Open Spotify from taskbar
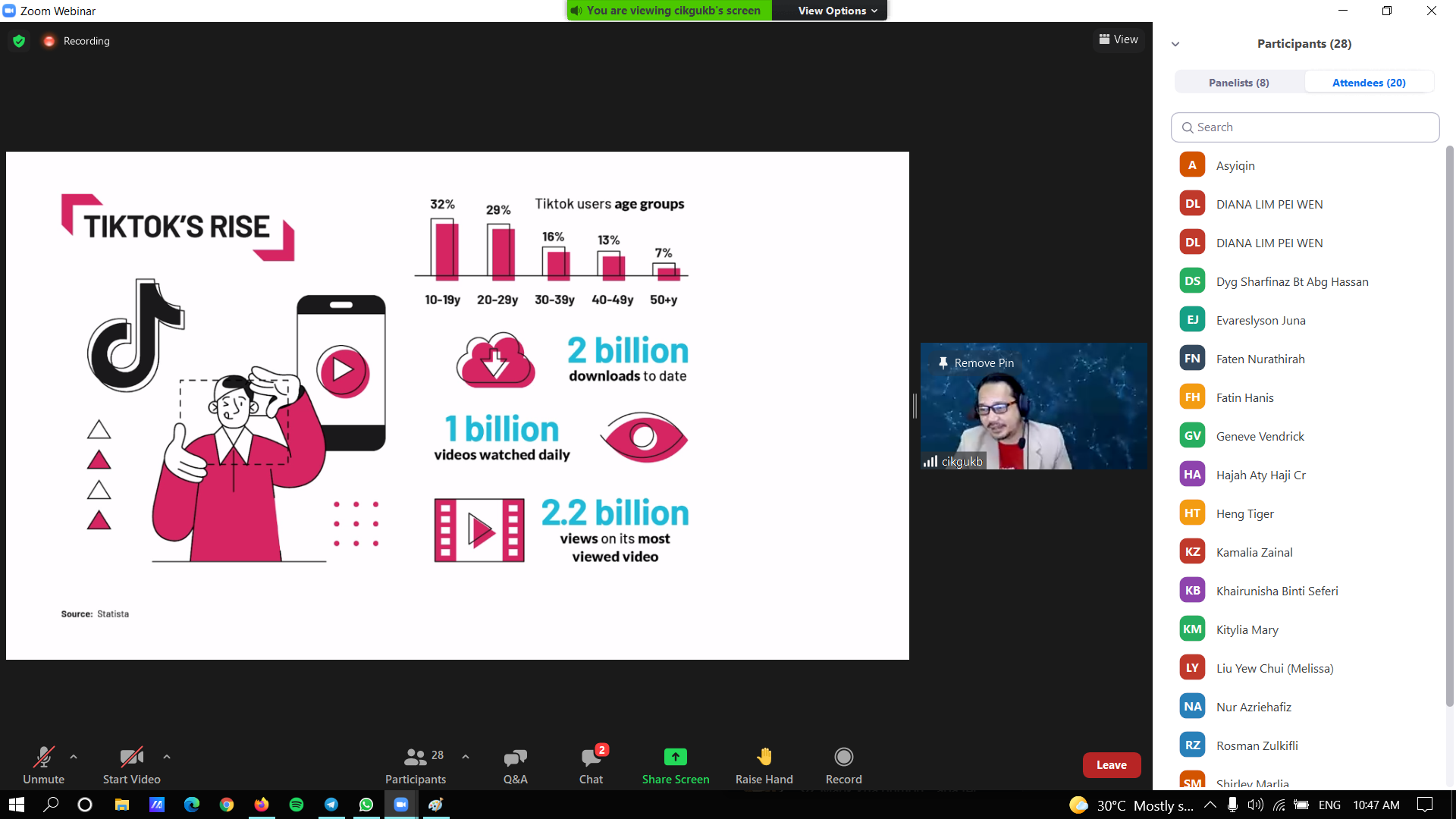Viewport: 1456px width, 819px height. click(x=296, y=805)
